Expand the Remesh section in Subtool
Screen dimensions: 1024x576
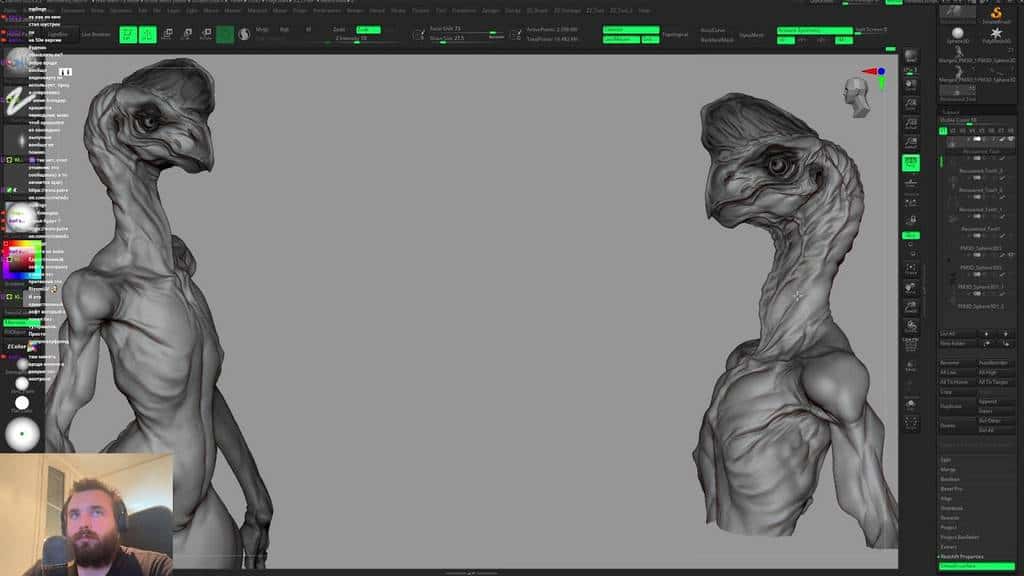click(950, 518)
